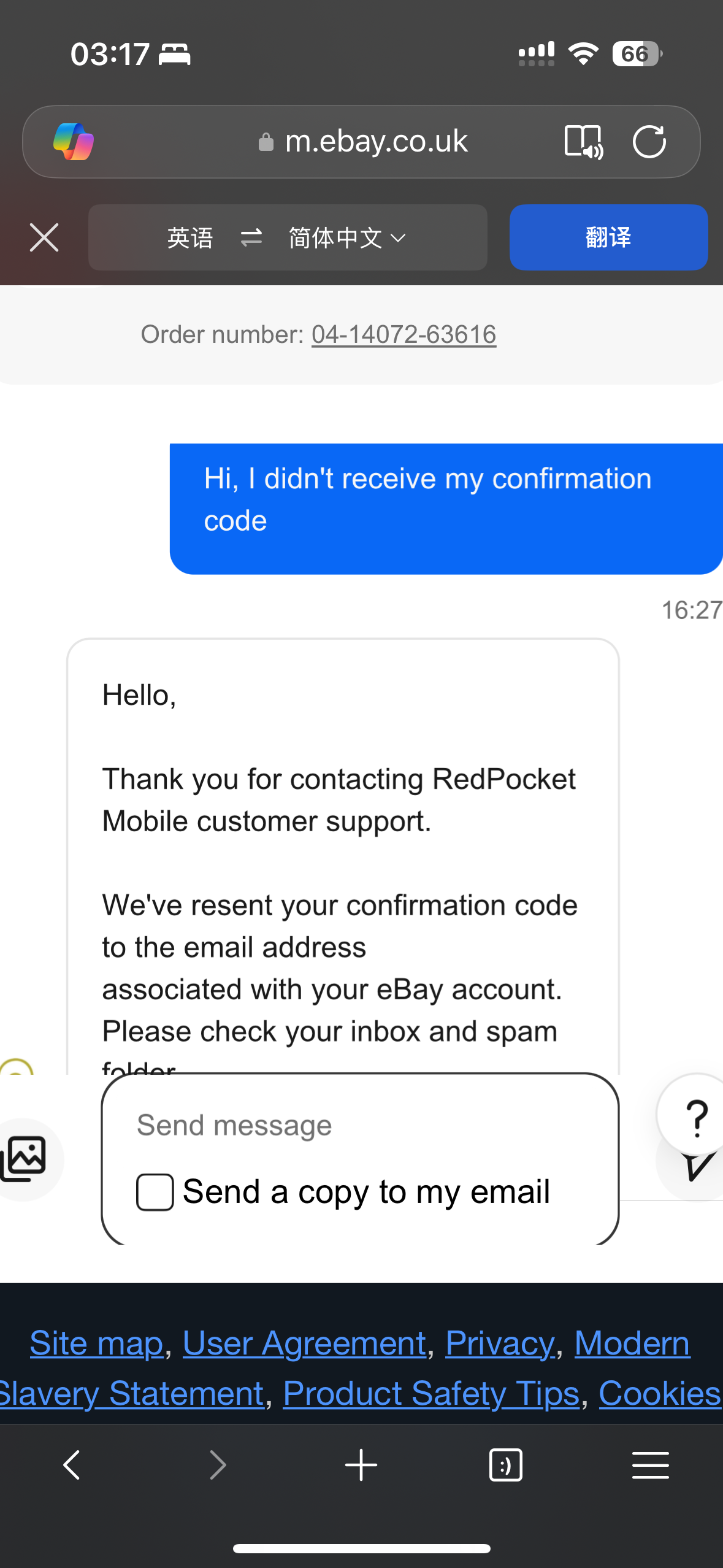Check Send a copy to my email
The image size is (723, 1568).
[155, 1192]
